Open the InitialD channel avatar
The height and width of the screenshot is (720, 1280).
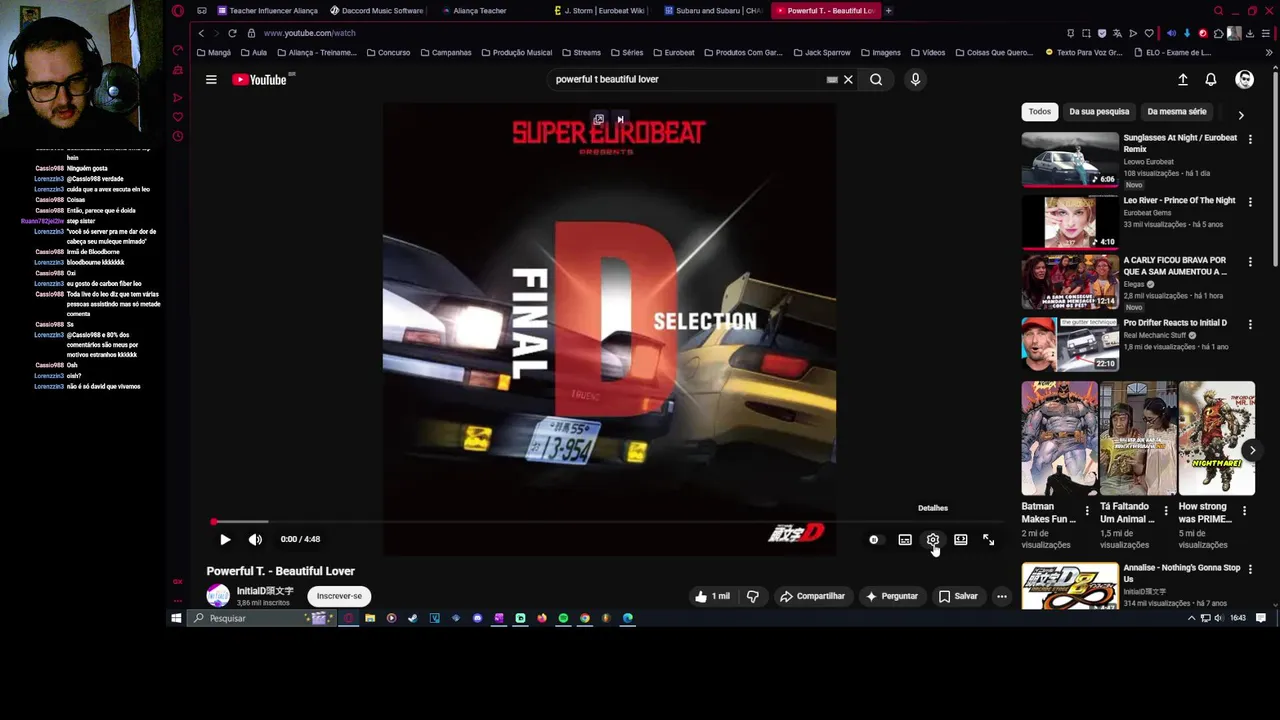(x=218, y=596)
